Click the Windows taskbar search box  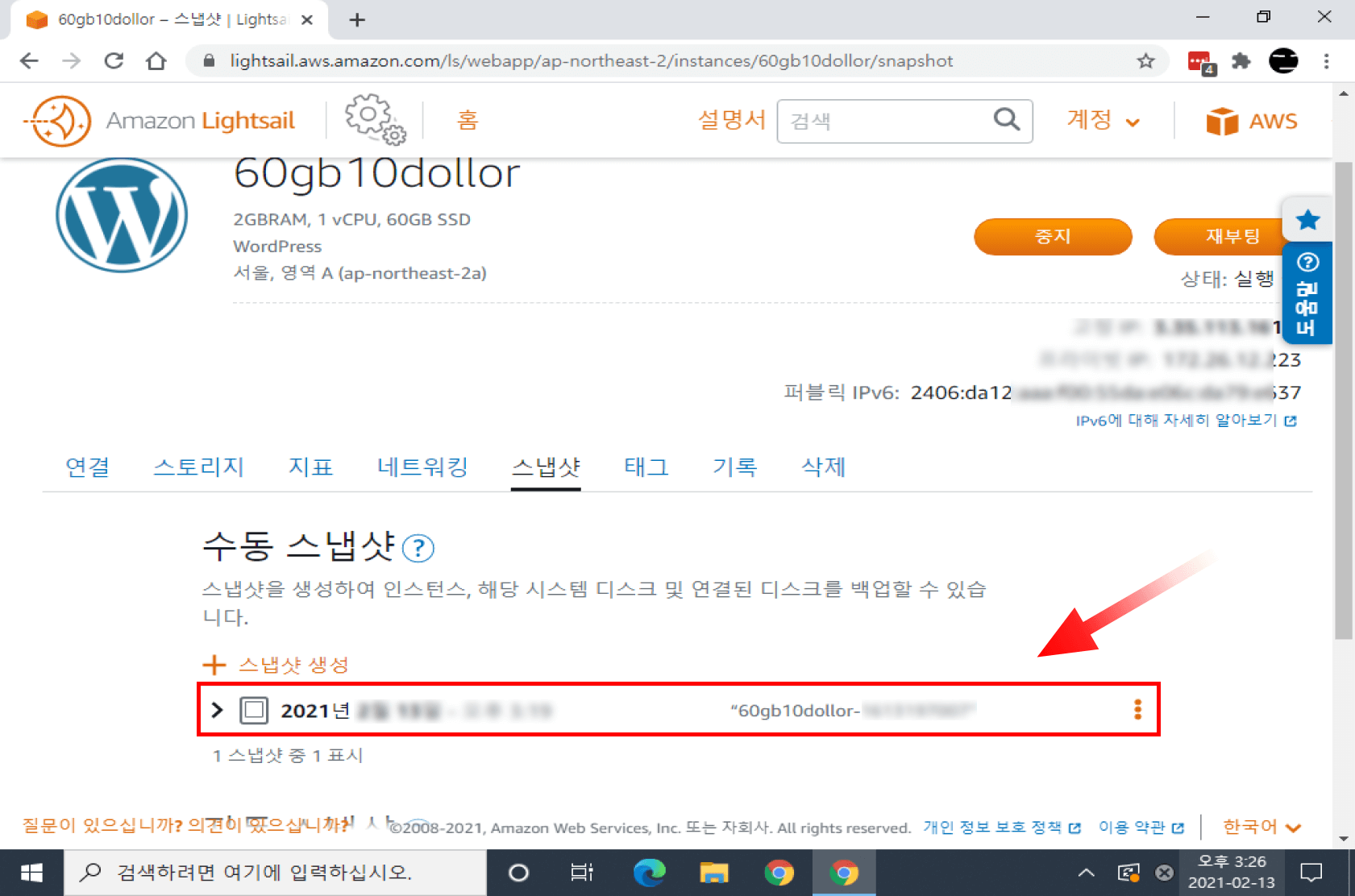tap(276, 872)
